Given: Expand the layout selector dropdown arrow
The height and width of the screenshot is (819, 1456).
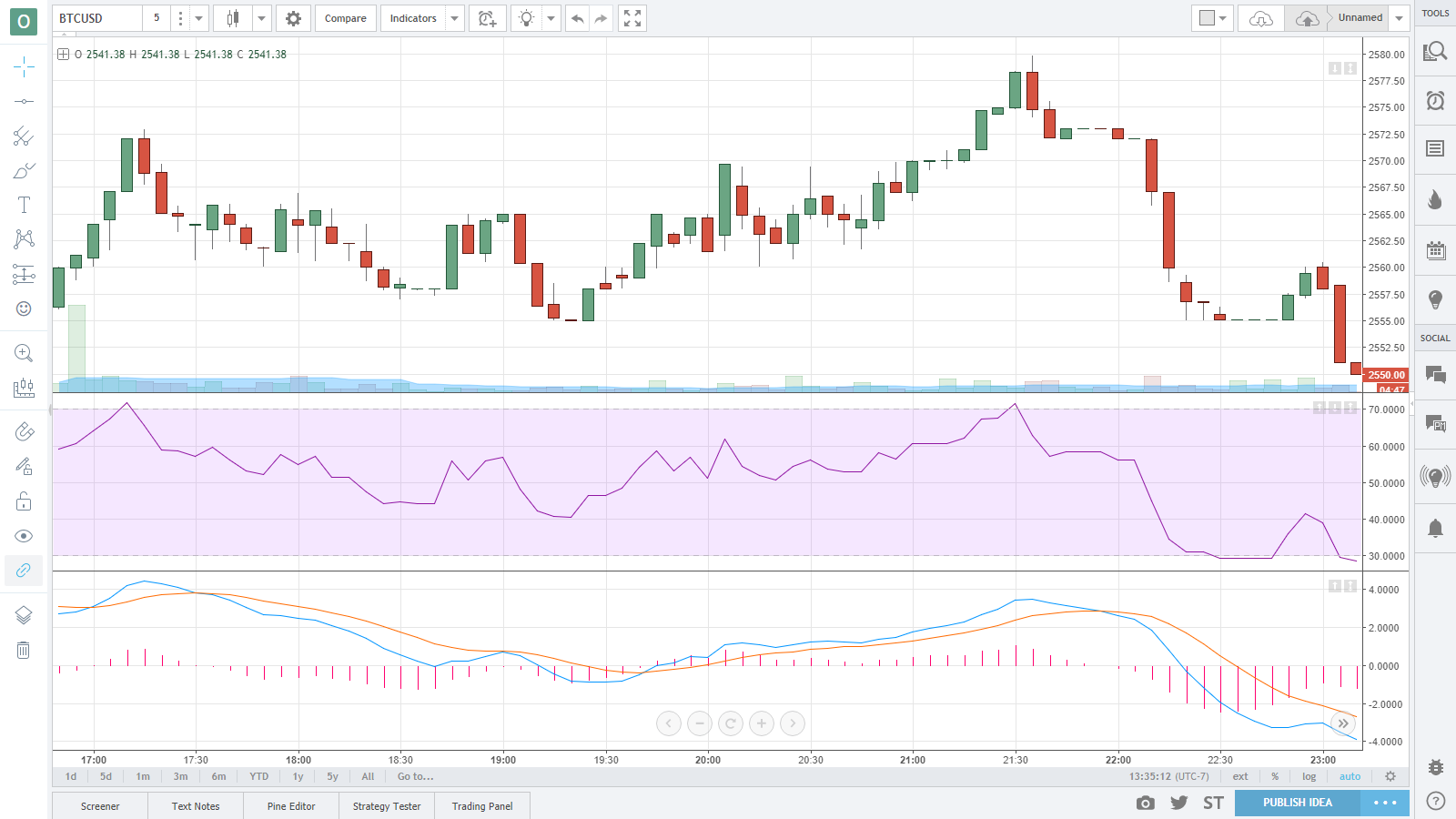Looking at the screenshot, I should (1222, 18).
